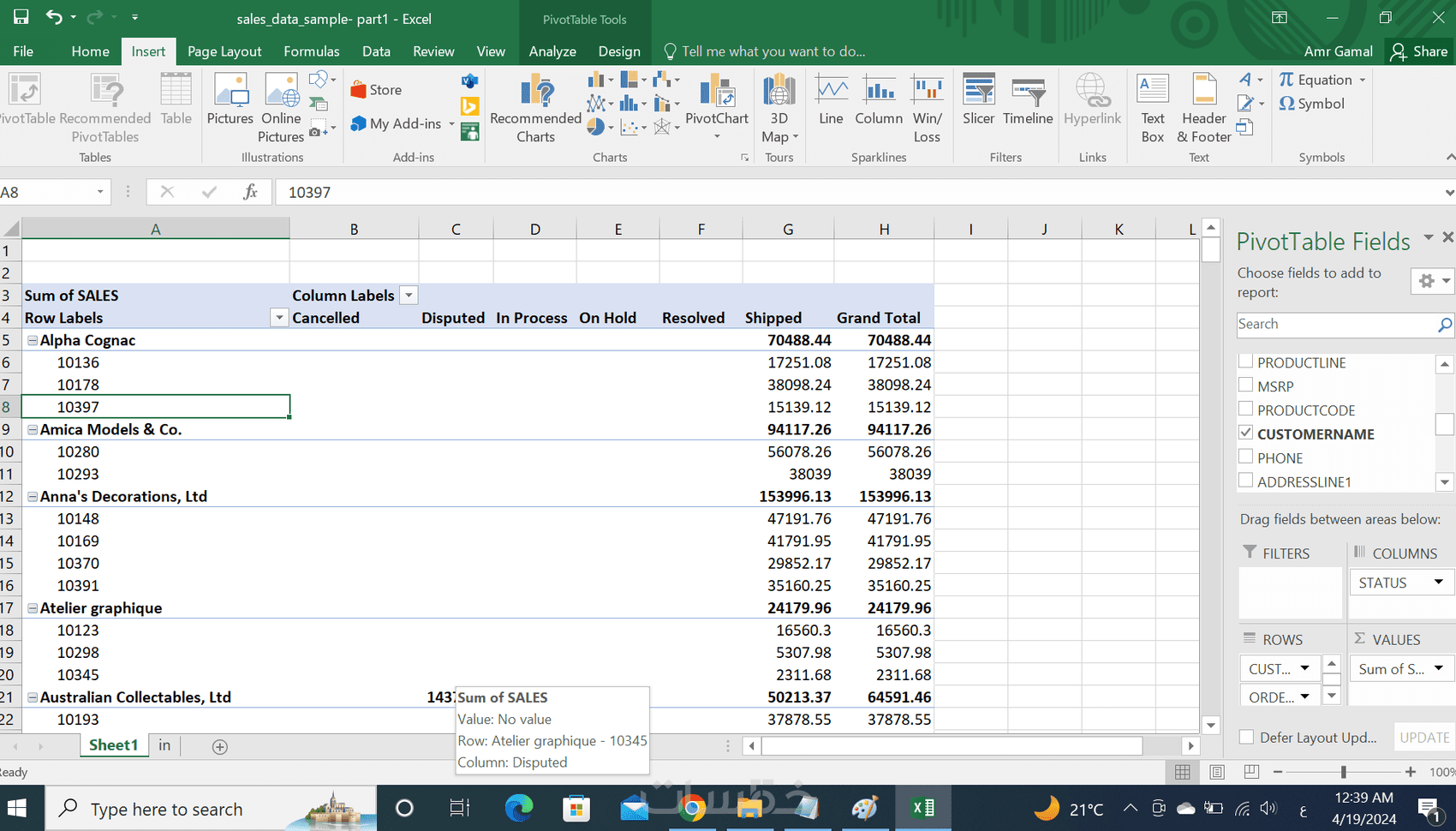Insert Header & Footer

[x=1204, y=108]
